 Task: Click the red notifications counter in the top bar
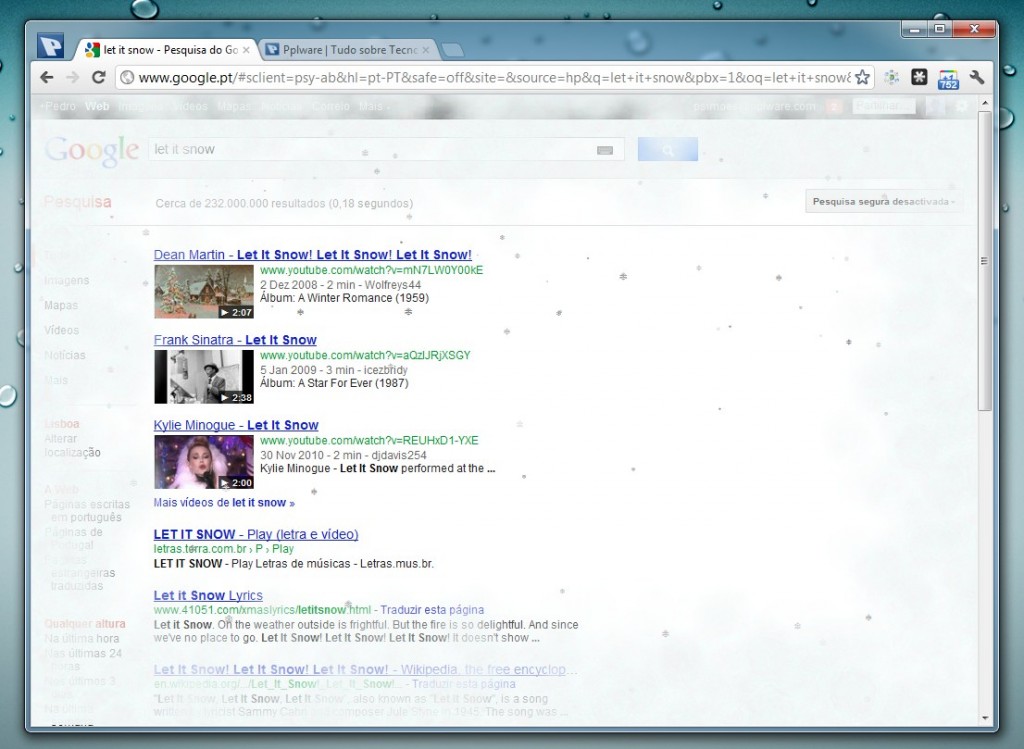pos(833,106)
